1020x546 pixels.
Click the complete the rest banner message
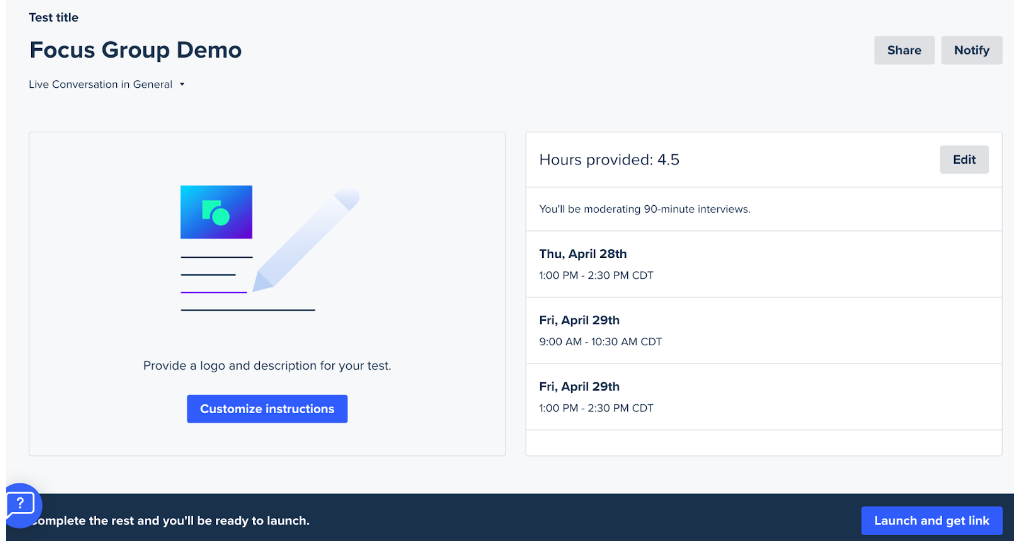click(x=170, y=521)
